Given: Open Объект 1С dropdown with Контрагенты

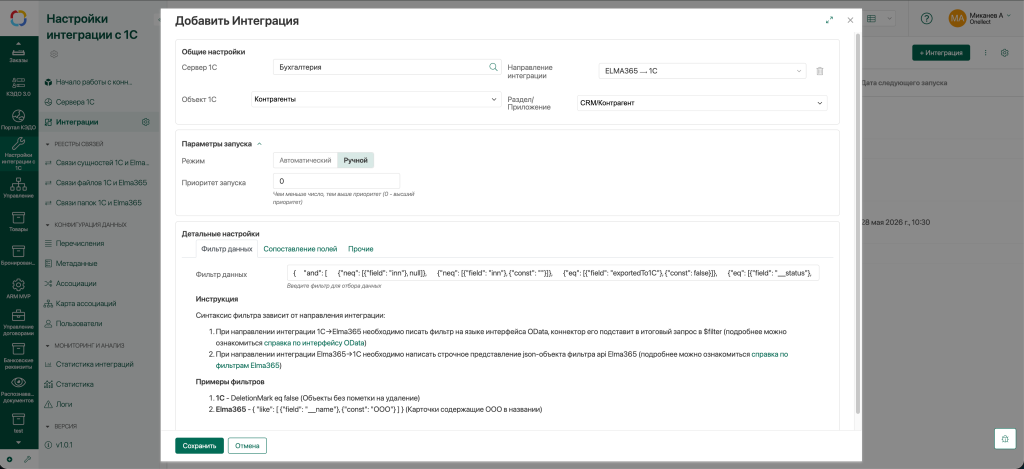Looking at the screenshot, I should pos(376,99).
